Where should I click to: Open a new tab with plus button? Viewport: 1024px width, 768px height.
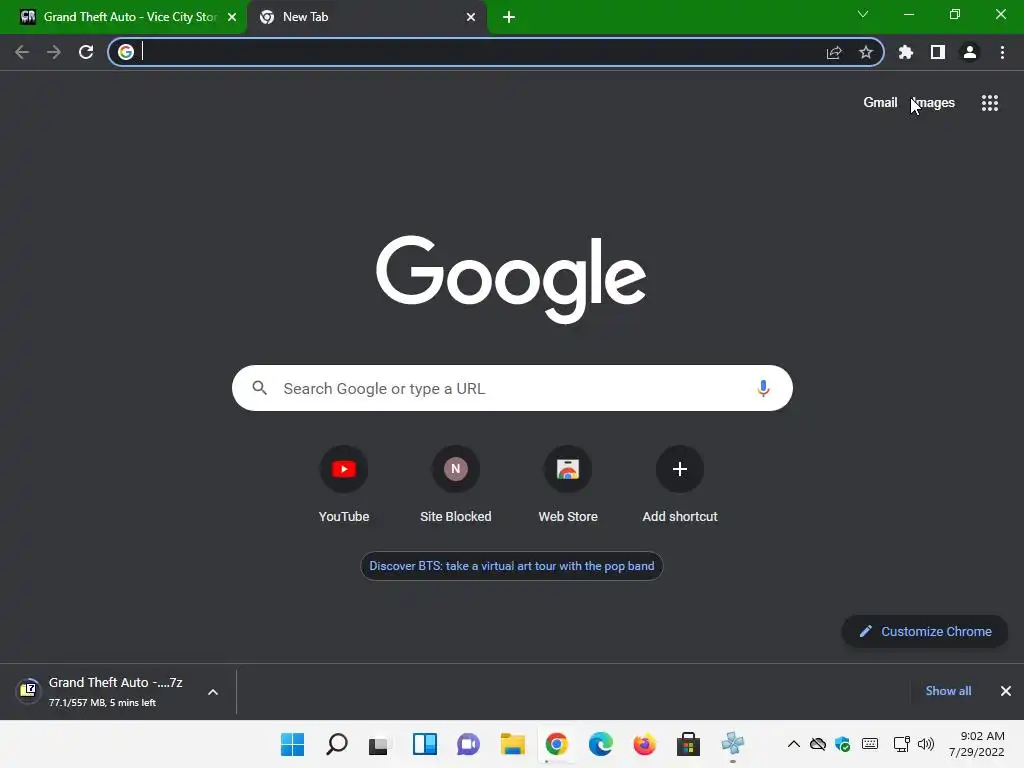pos(509,17)
